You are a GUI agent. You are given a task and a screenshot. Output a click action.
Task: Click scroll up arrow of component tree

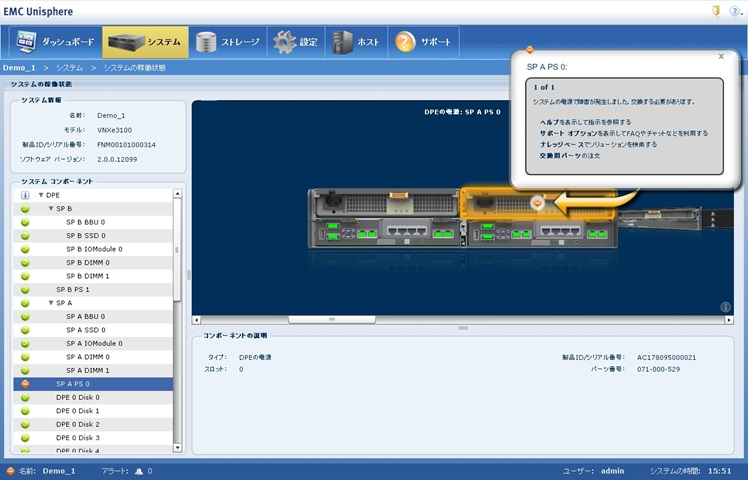[x=177, y=194]
